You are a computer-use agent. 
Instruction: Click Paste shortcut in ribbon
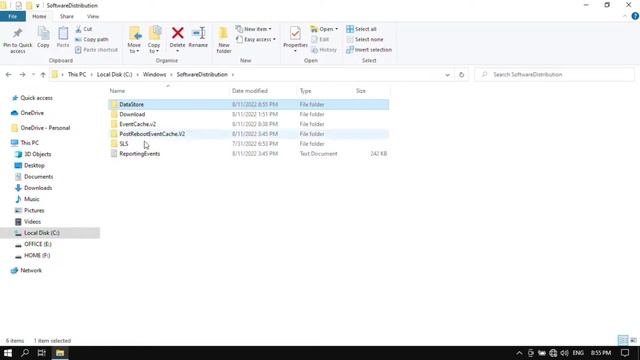coord(96,50)
